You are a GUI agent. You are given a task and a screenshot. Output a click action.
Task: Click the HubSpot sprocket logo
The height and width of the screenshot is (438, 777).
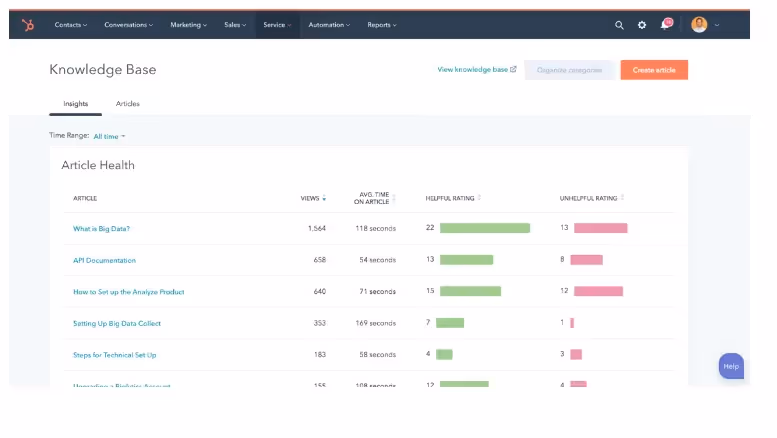click(28, 24)
